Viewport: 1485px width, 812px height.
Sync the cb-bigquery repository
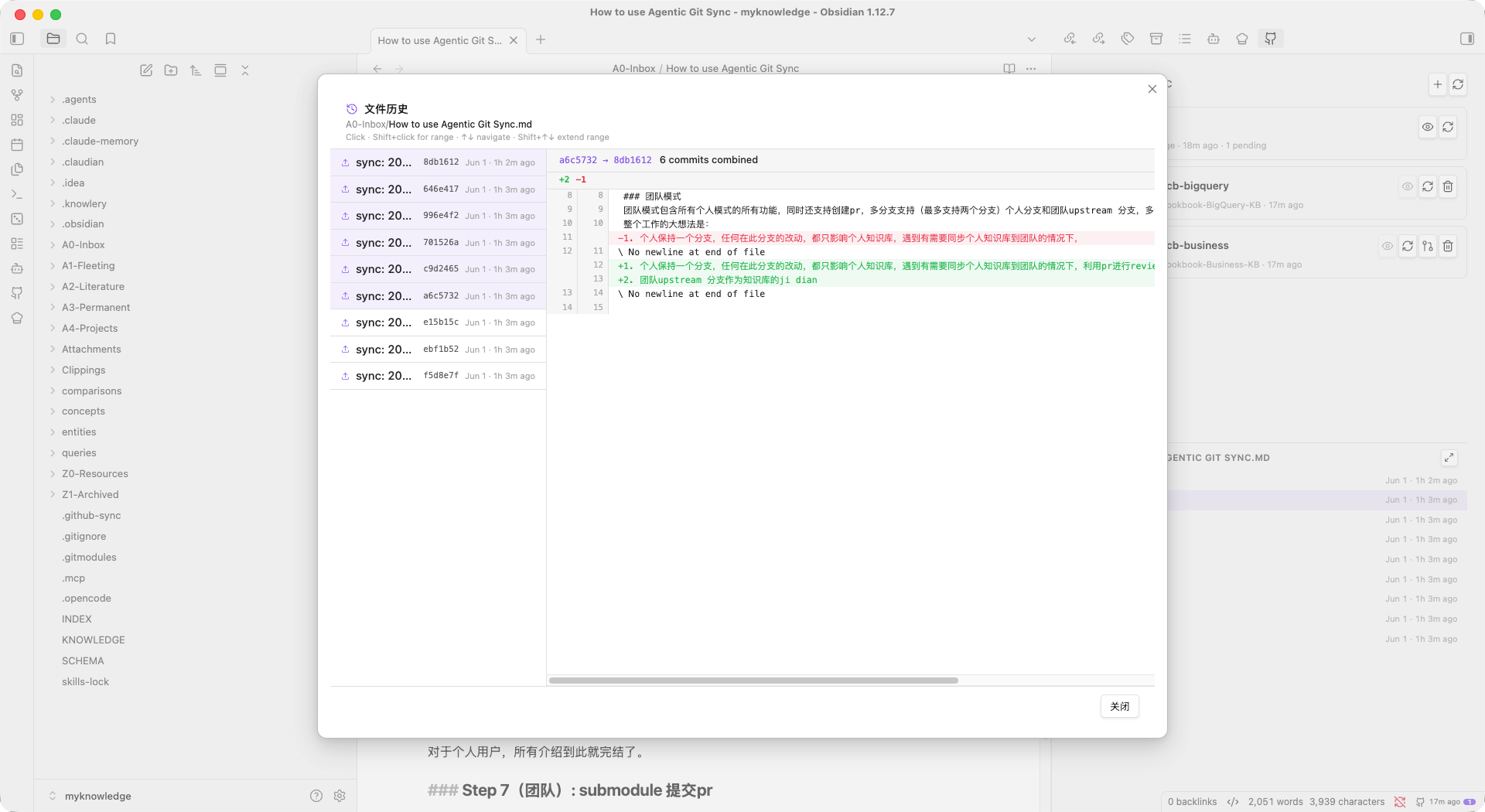coord(1428,186)
